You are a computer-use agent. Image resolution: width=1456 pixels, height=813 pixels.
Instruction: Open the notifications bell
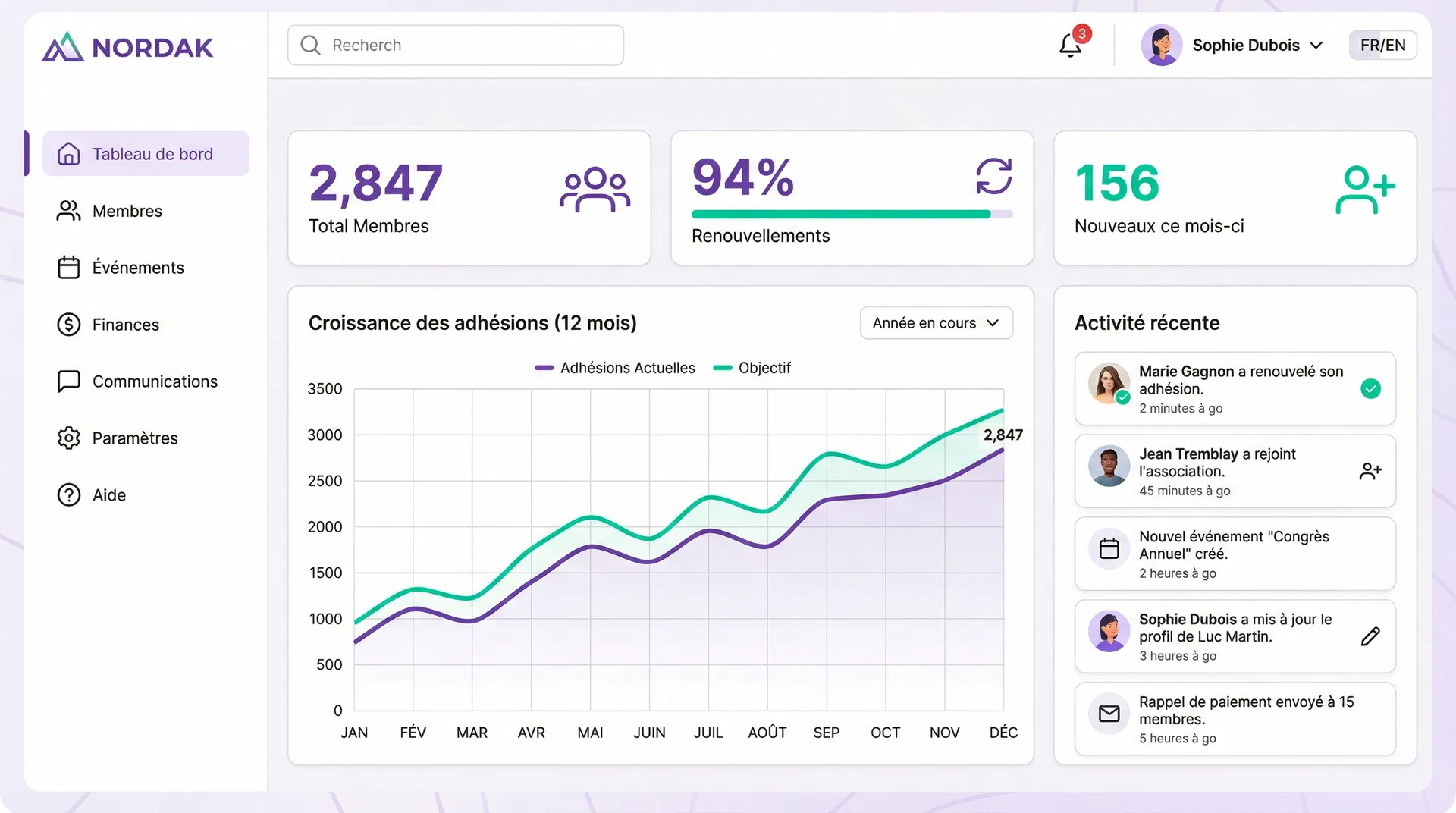1070,46
